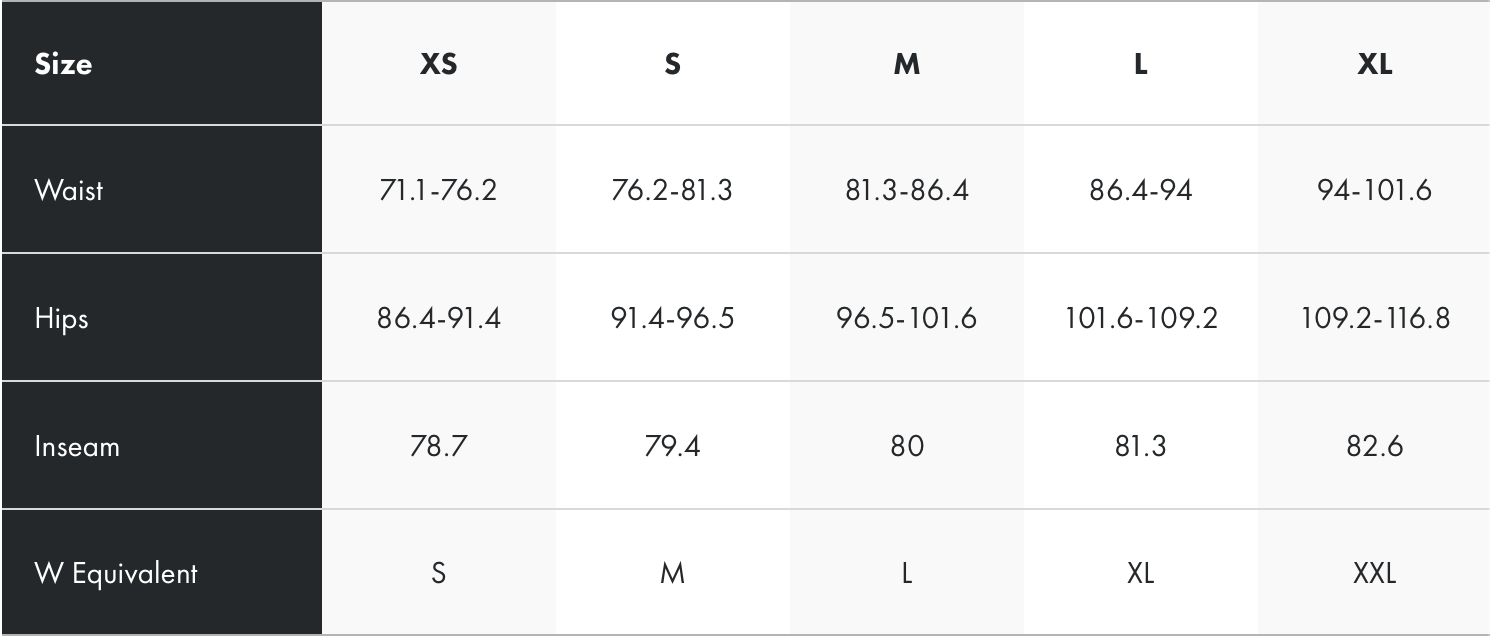Viewport: 1490px width, 636px height.
Task: Select waist value 81.3-86.4 for M
Action: (x=906, y=190)
